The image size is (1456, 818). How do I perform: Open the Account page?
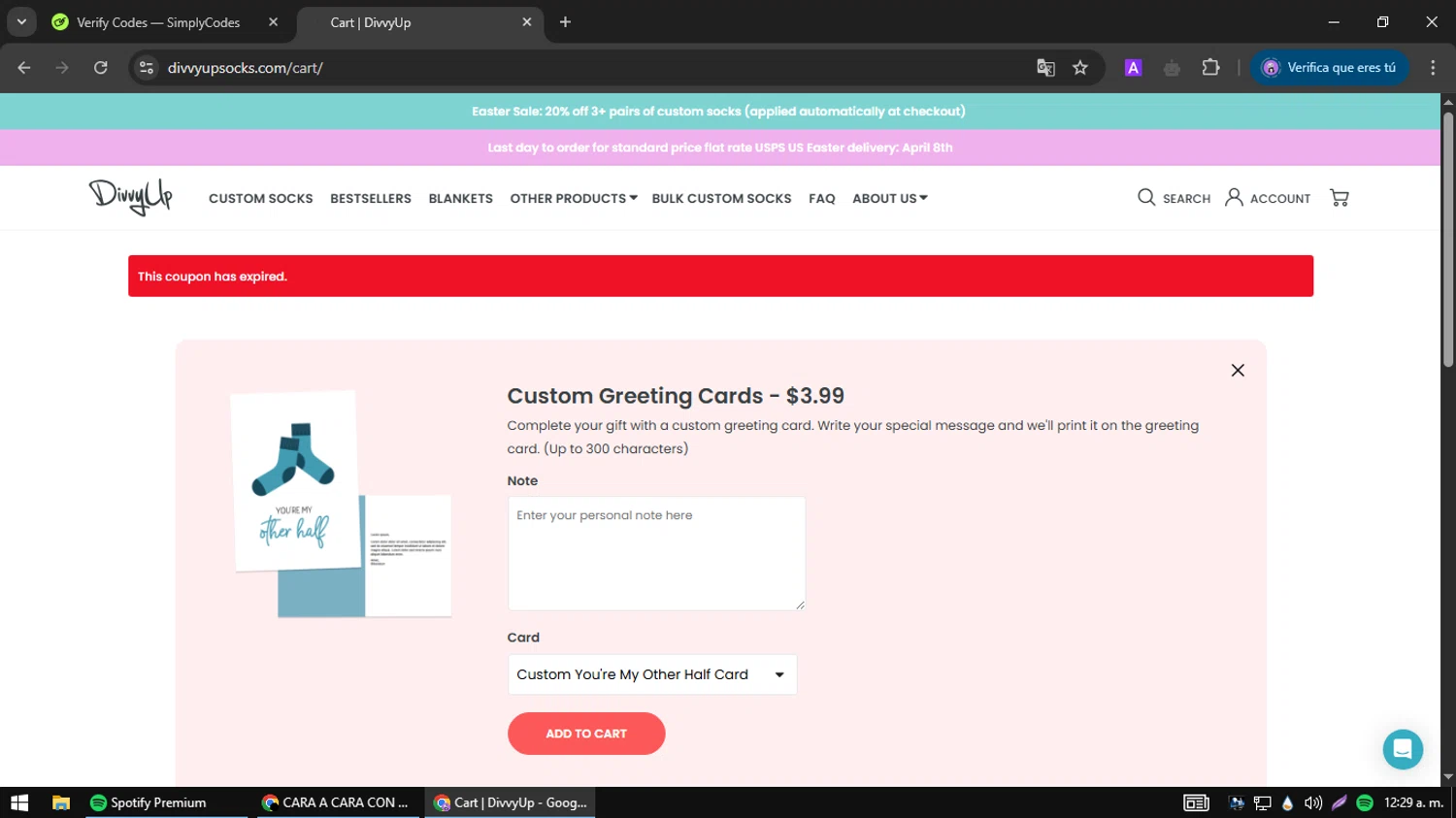coord(1268,198)
